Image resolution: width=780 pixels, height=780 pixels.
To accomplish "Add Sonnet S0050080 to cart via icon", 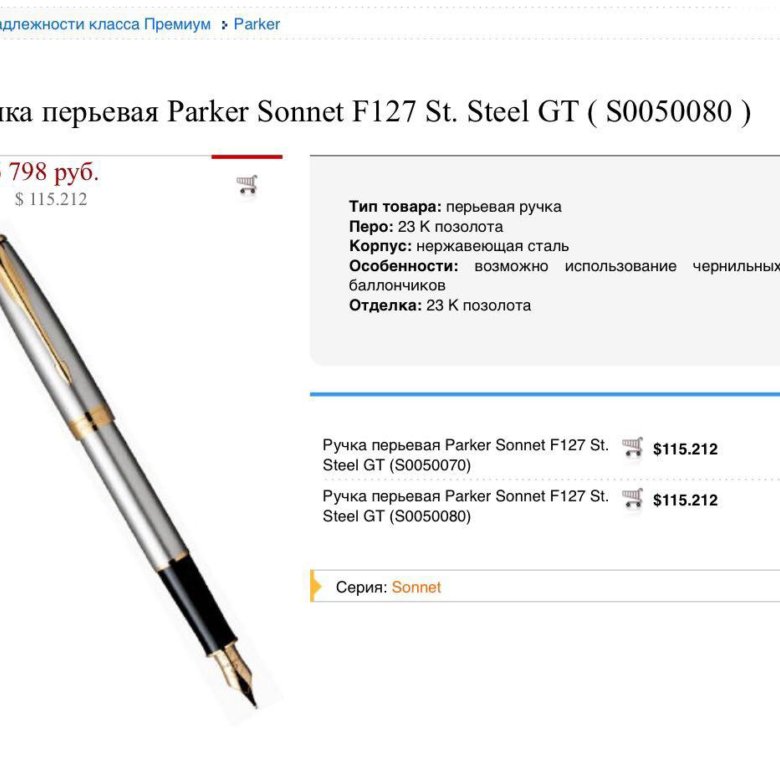I will pos(632,498).
